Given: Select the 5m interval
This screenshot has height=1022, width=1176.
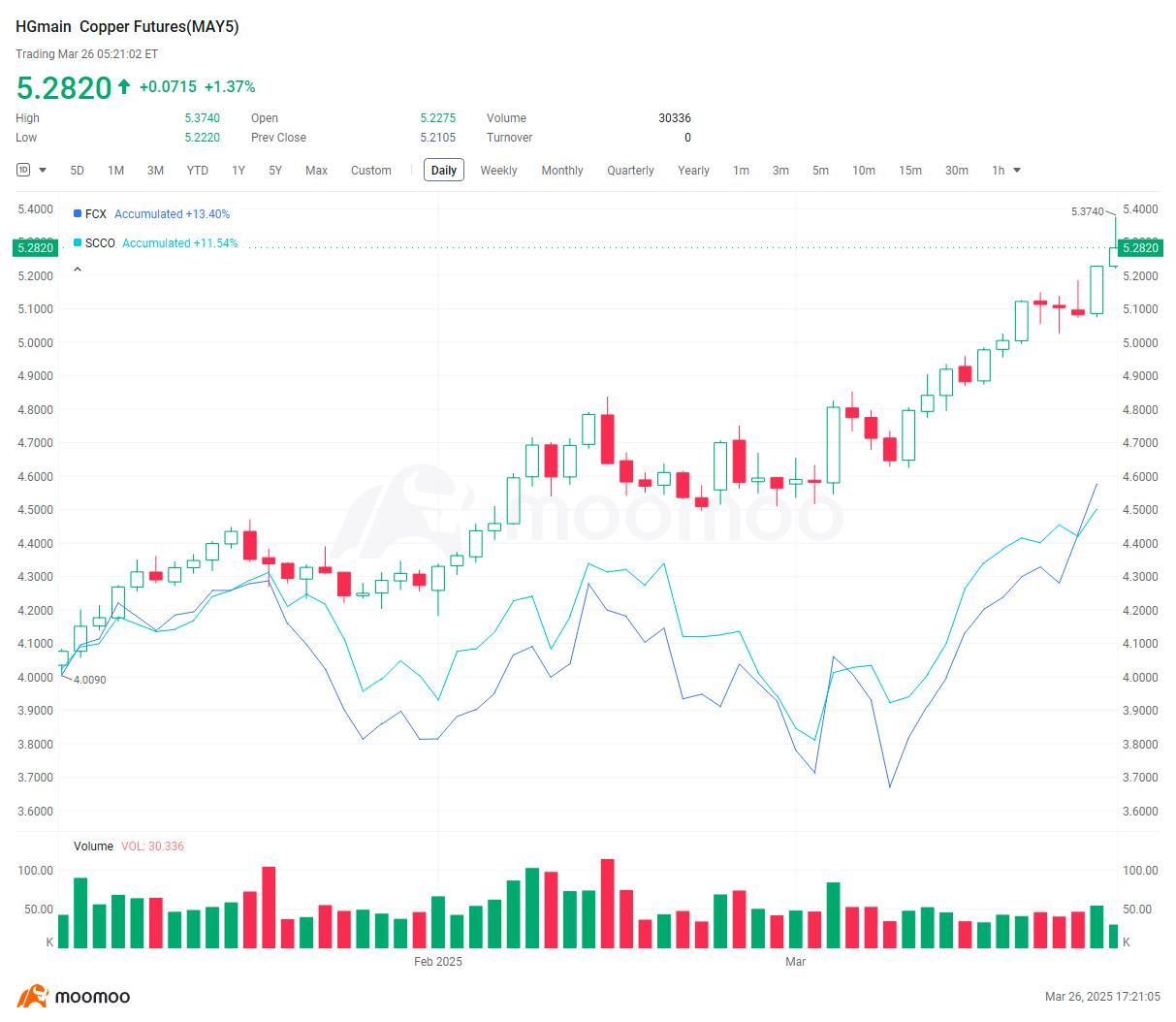Looking at the screenshot, I should point(820,170).
